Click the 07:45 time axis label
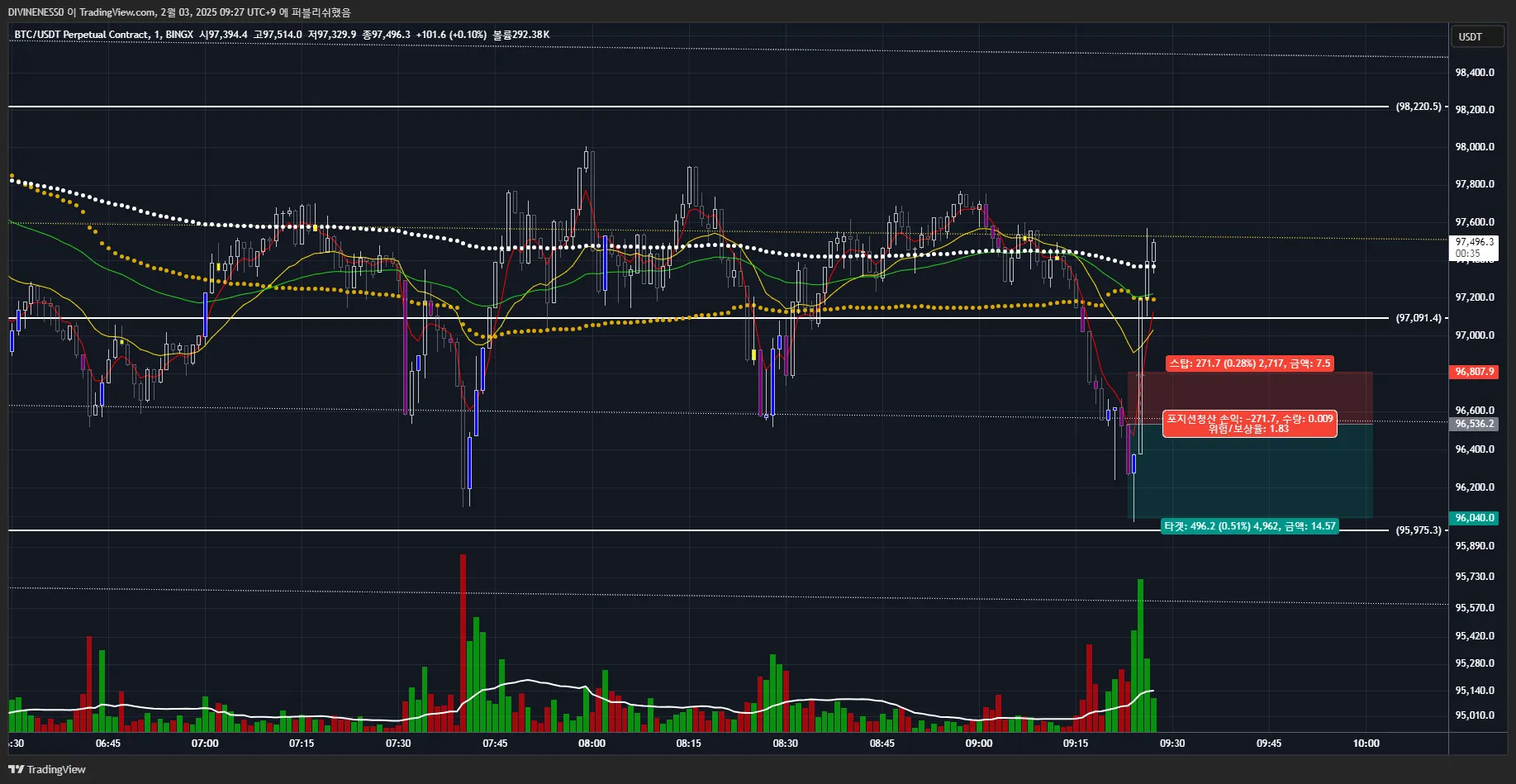1516x784 pixels. click(x=495, y=744)
